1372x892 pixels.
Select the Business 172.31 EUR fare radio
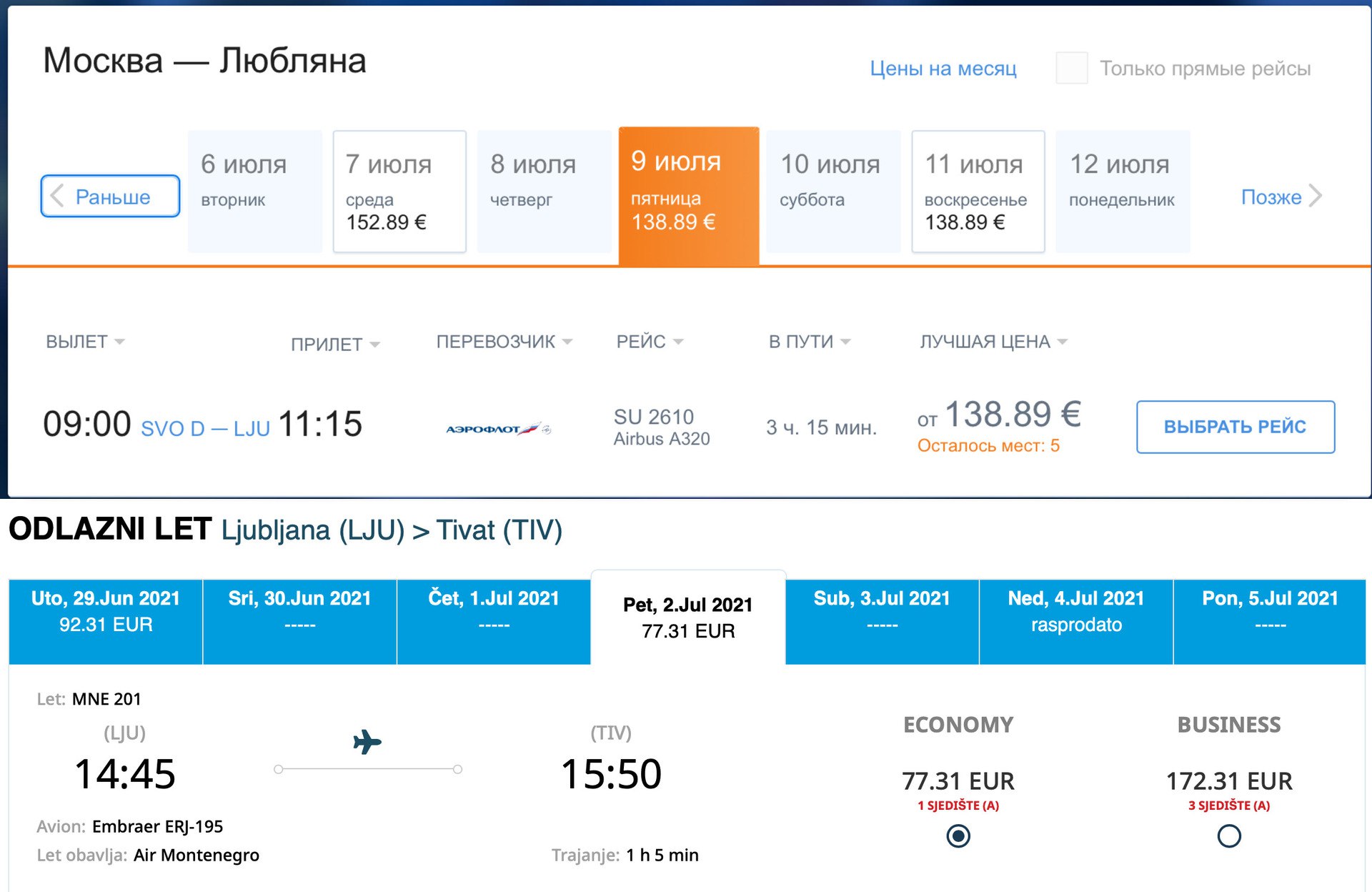[1229, 836]
